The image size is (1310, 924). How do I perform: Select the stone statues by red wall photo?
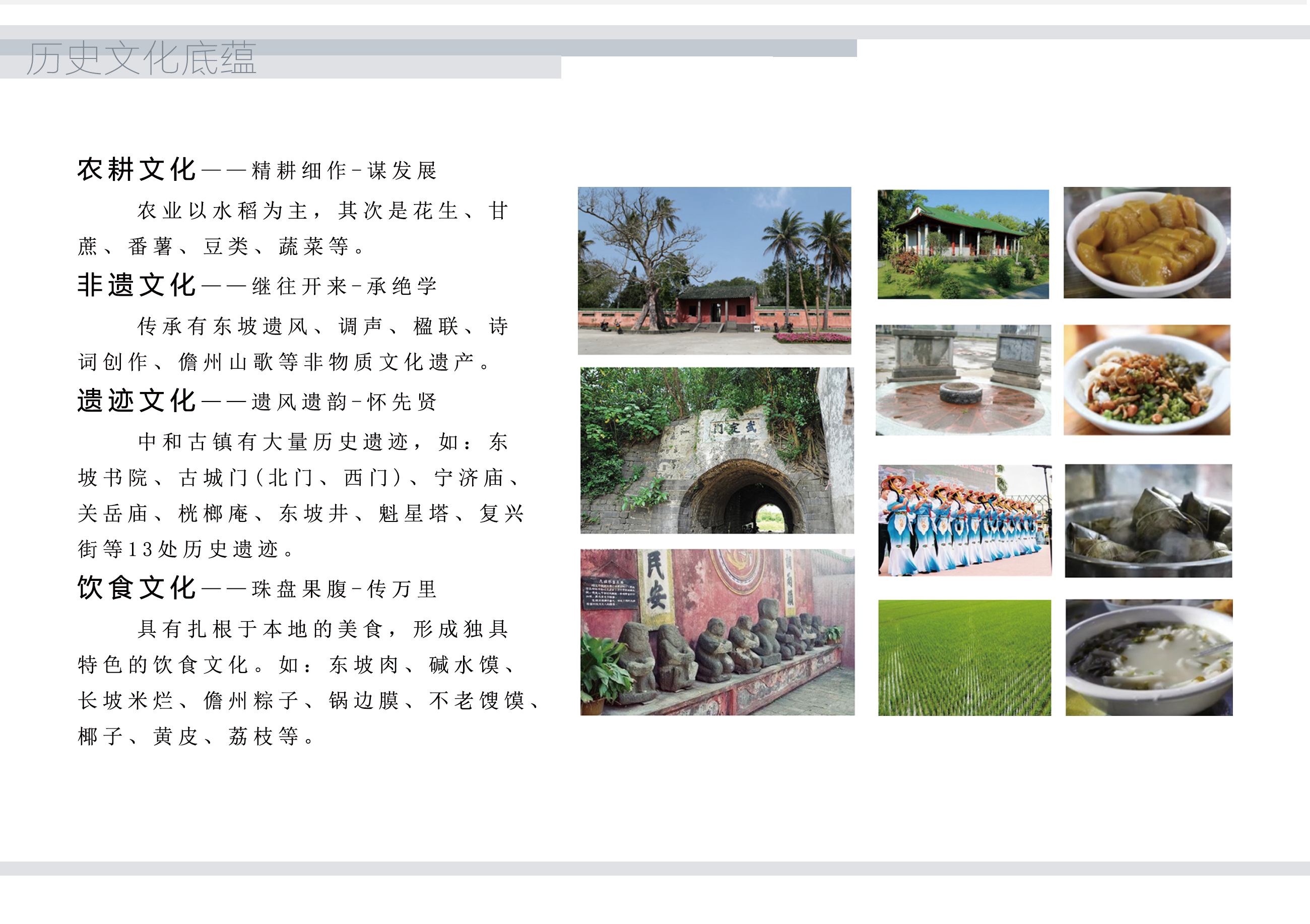pos(717,632)
